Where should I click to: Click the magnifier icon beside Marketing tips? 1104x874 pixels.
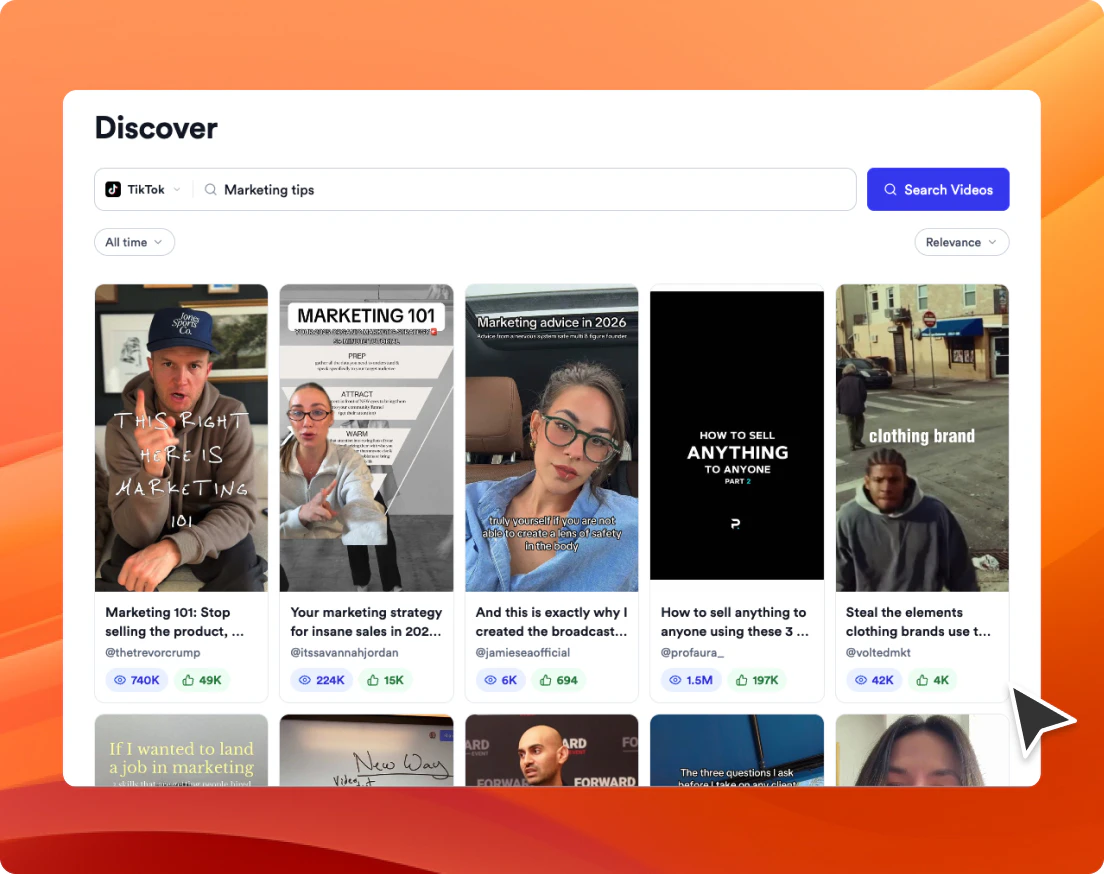(x=210, y=189)
